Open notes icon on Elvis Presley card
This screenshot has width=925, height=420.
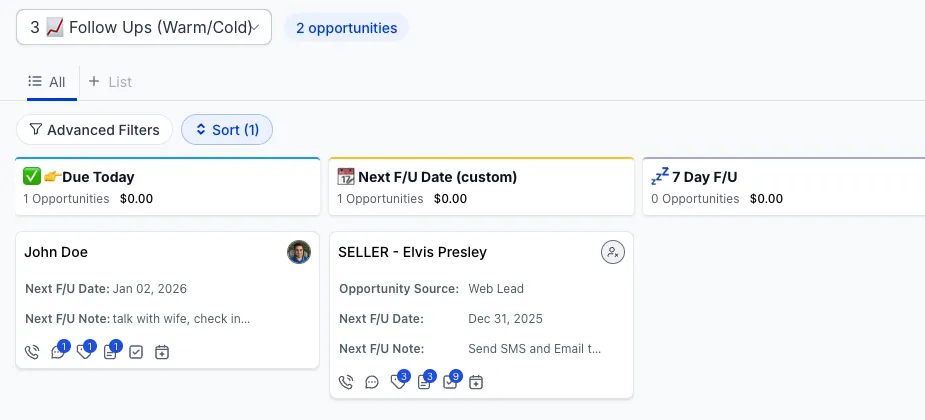[x=424, y=382]
